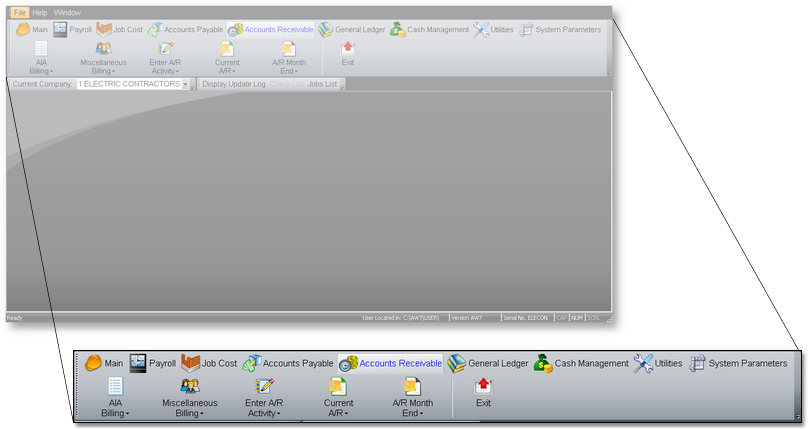
Task: Click 'User Located in: C:\AW7\USER\' status text
Action: tap(400, 318)
